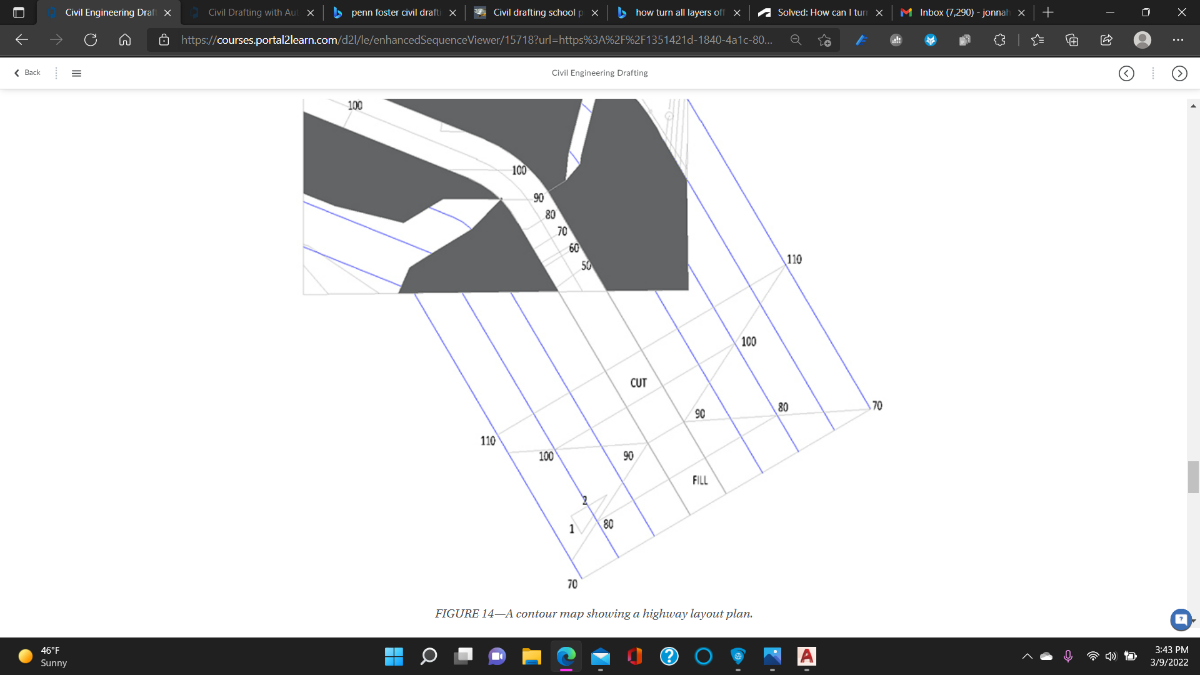1200x675 pixels.
Task: Switch to the Gmail Inbox tab
Action: [960, 13]
